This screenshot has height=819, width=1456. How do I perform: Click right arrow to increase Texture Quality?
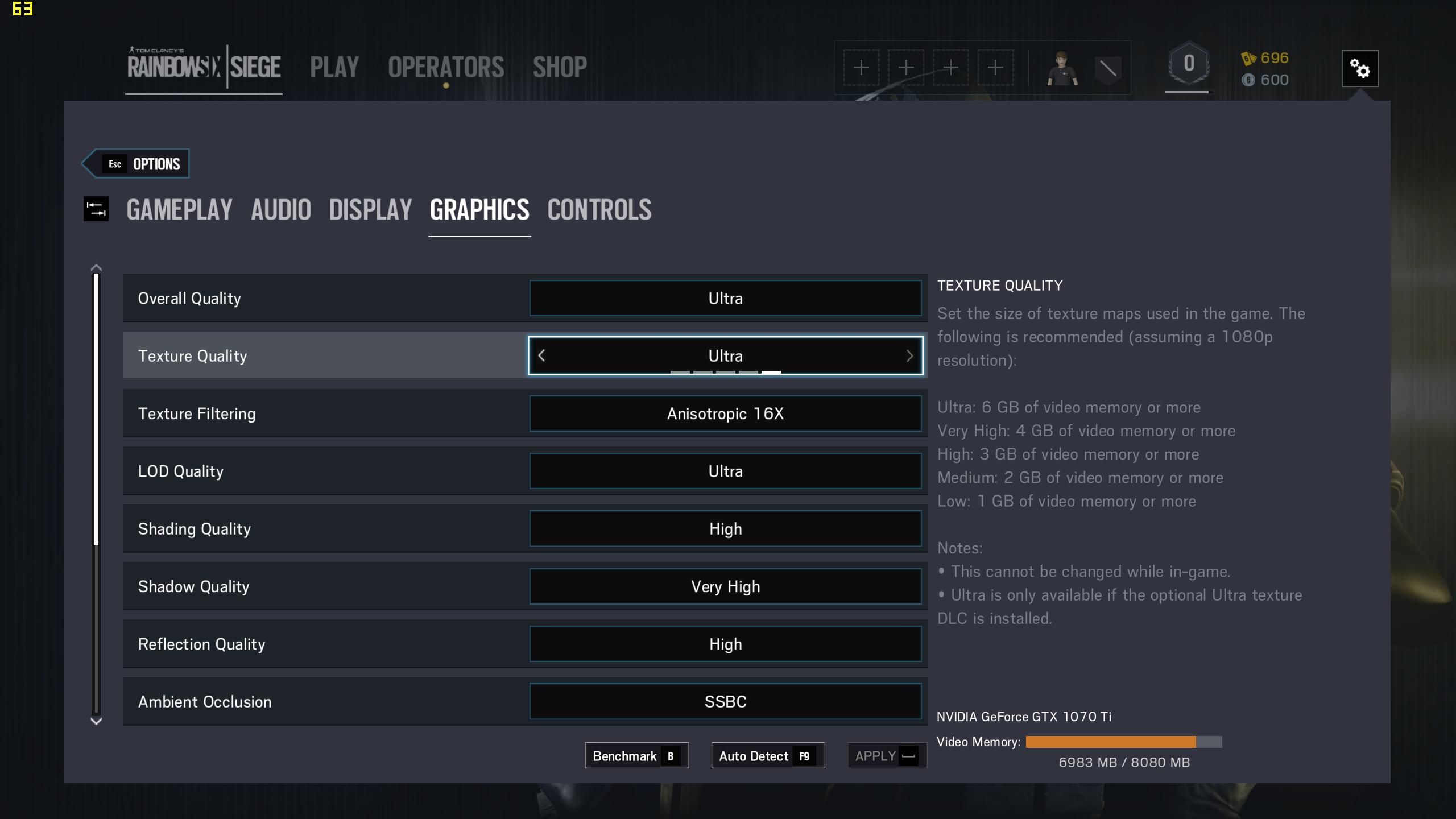(x=909, y=356)
